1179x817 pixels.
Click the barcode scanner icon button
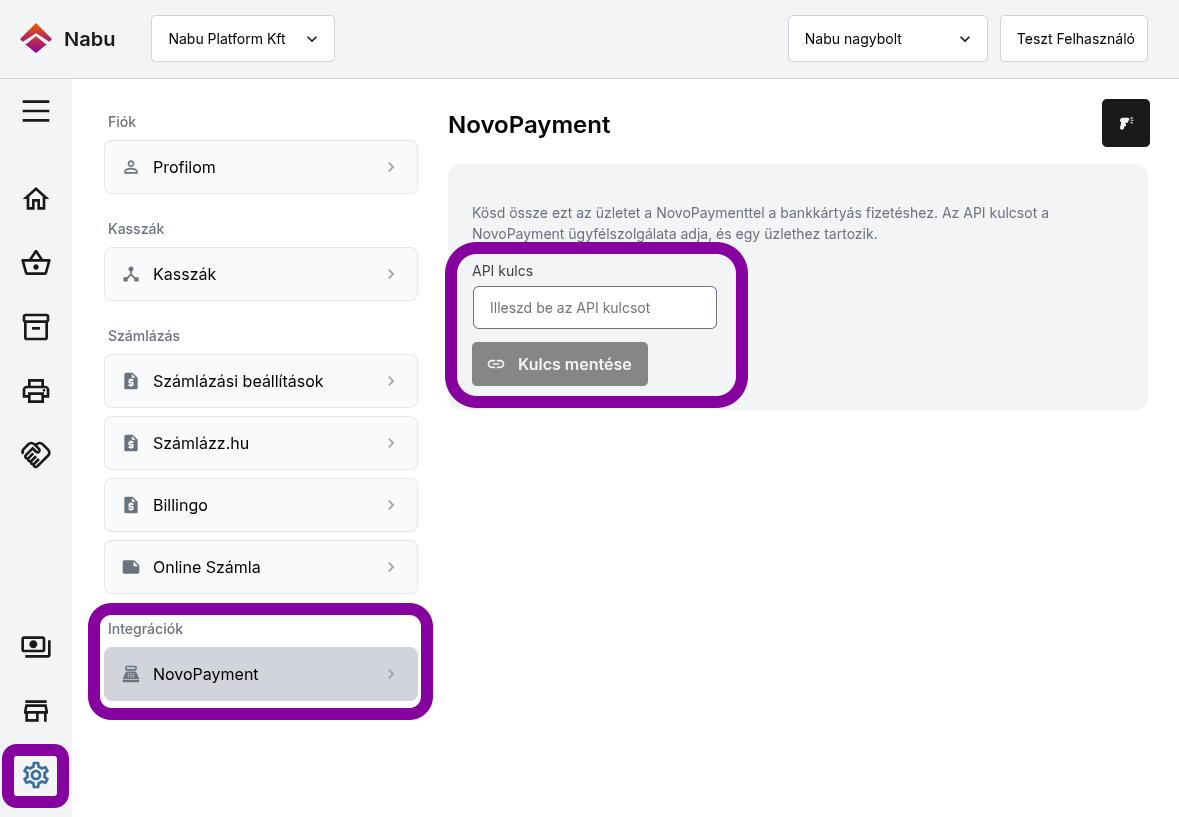tap(1126, 123)
